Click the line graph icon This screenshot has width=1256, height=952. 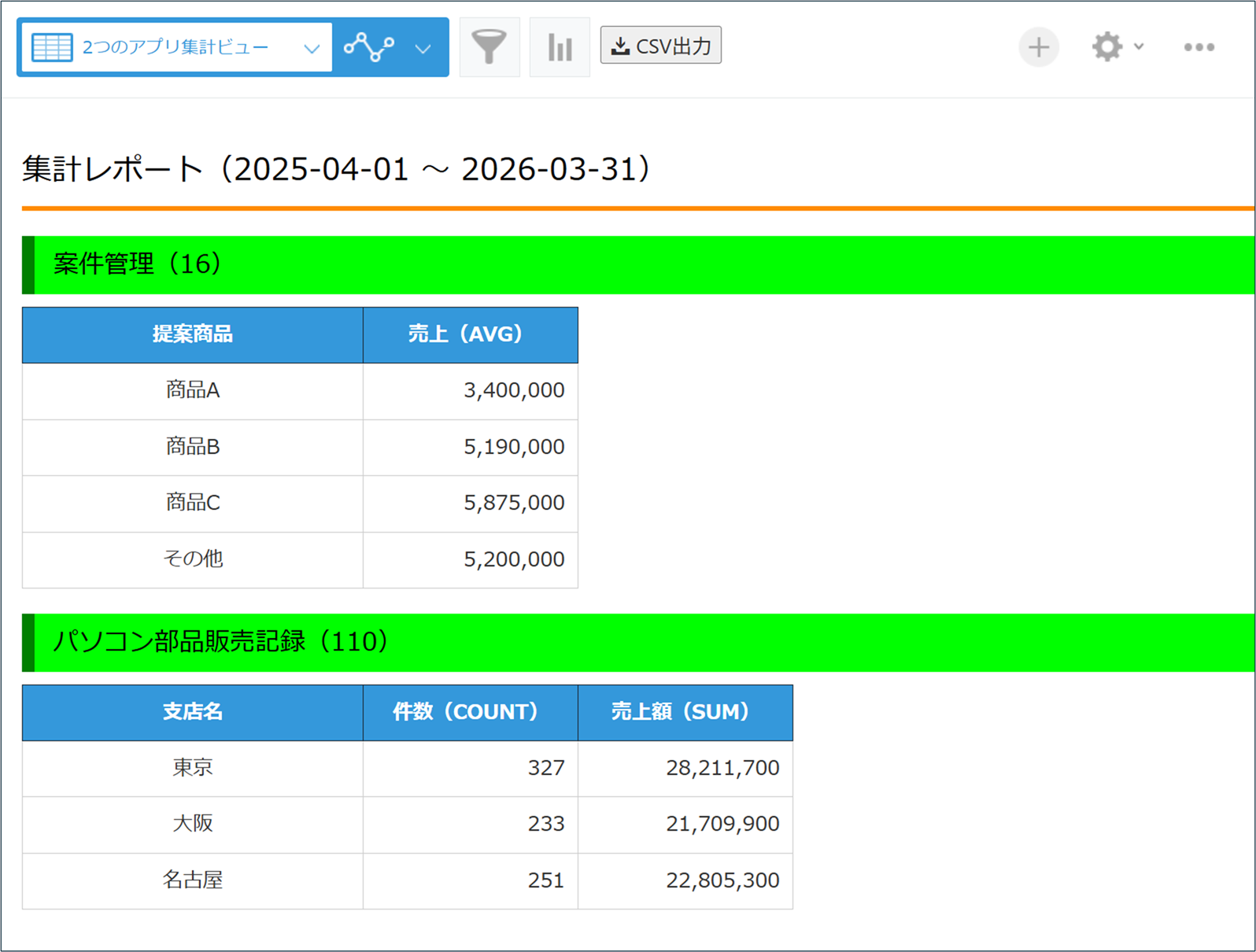[x=369, y=47]
